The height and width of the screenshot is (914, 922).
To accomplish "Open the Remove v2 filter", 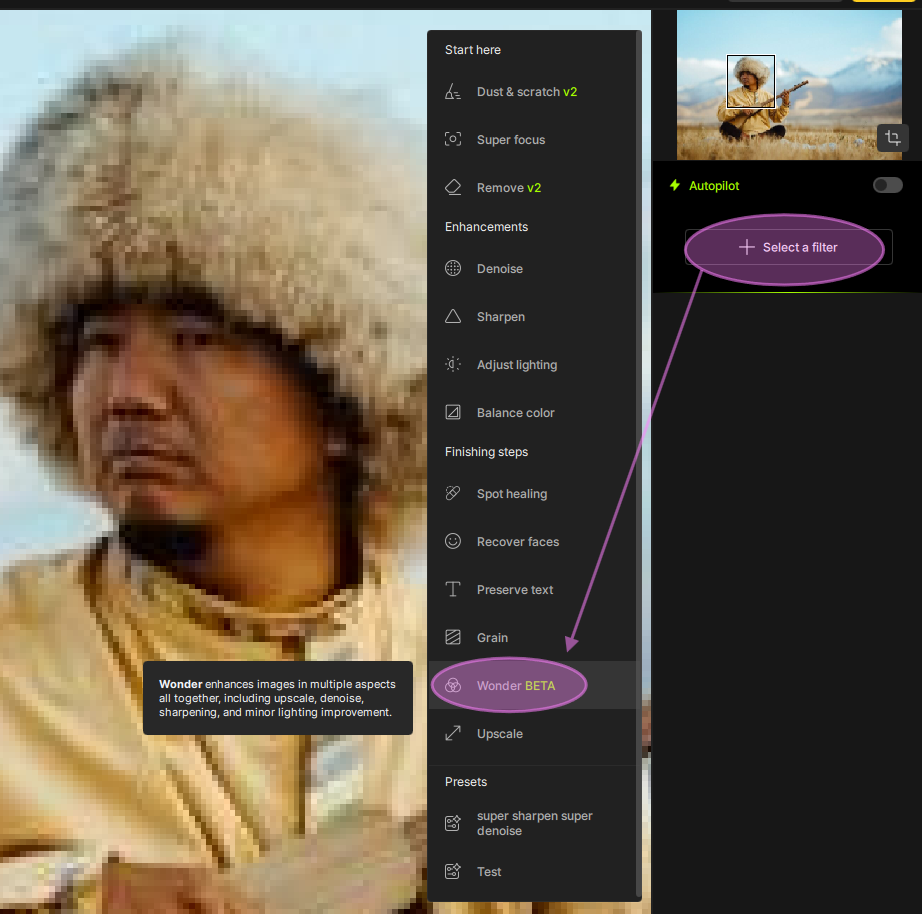I will (x=452, y=187).
